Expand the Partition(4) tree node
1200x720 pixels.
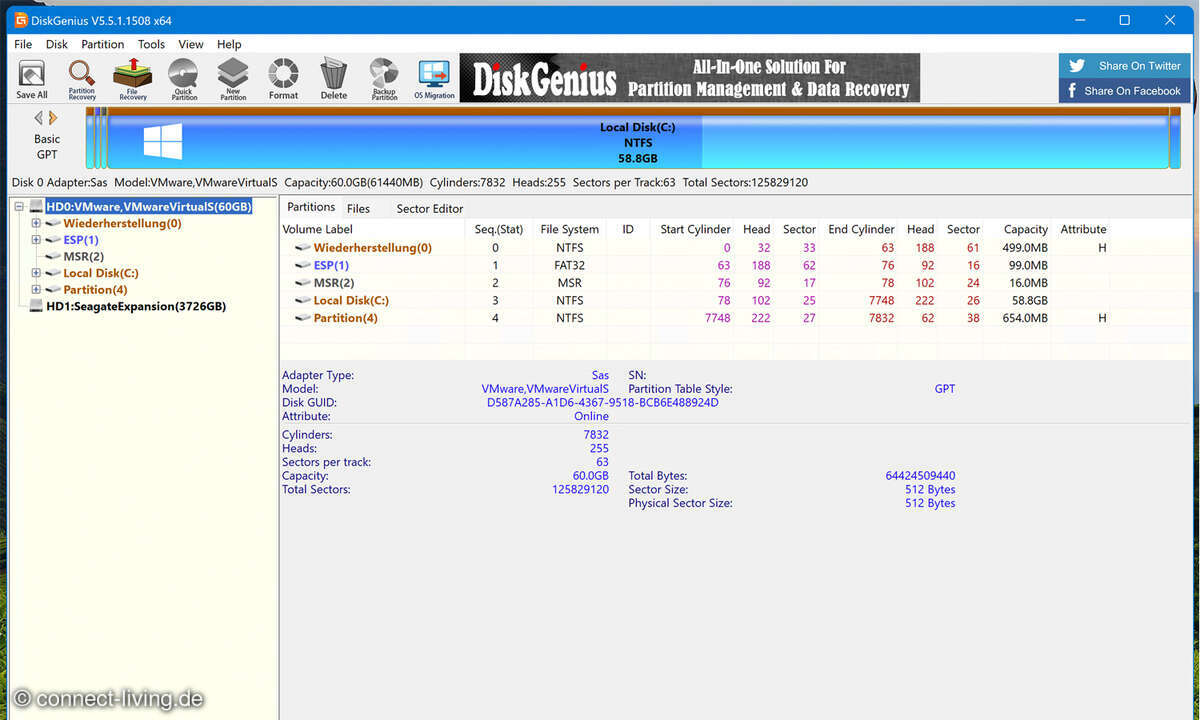(x=36, y=289)
